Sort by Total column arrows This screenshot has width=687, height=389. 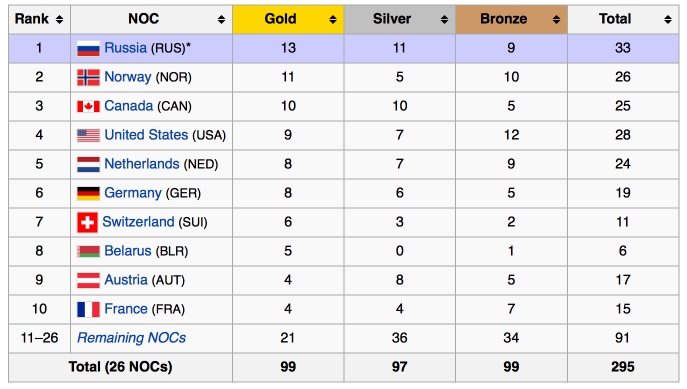668,19
